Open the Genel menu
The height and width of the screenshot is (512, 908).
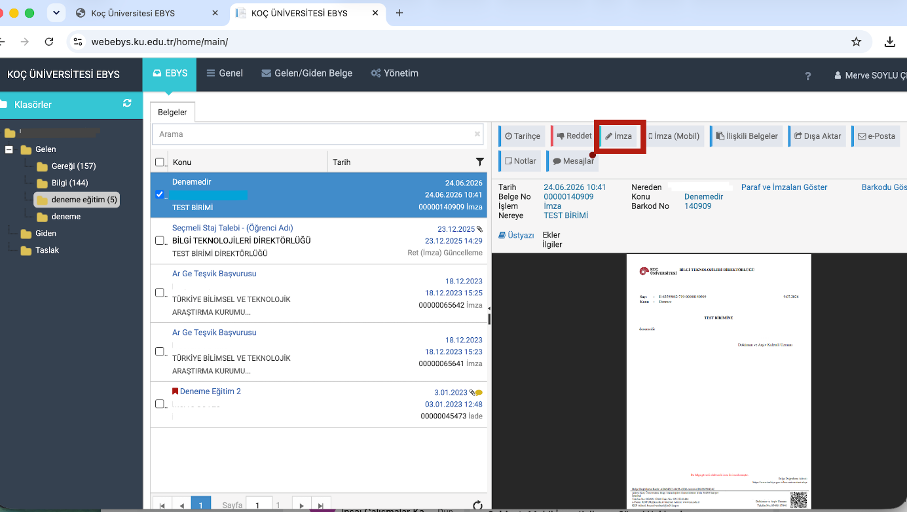coord(225,74)
